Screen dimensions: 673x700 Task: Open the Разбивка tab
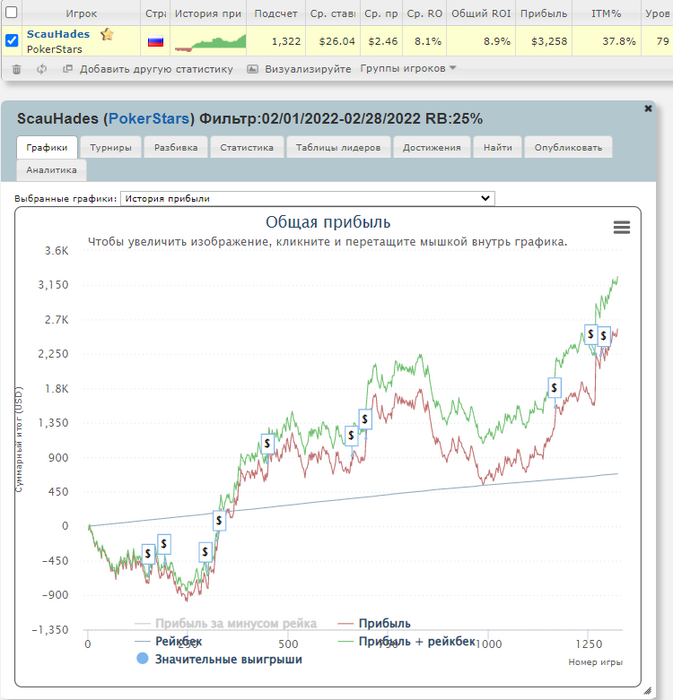pyautogui.click(x=176, y=147)
